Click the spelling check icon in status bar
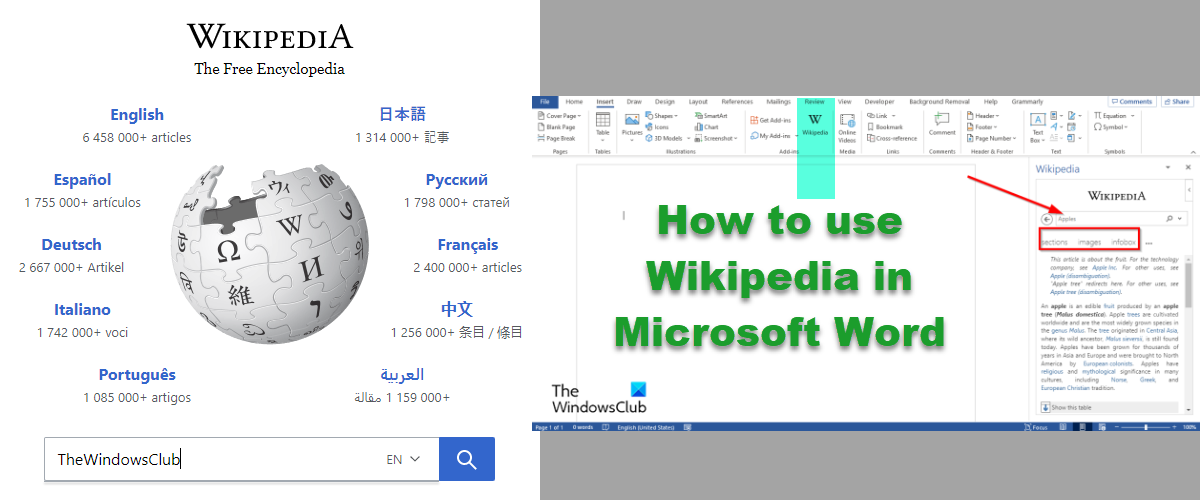The height and width of the screenshot is (500, 1200). [x=605, y=427]
